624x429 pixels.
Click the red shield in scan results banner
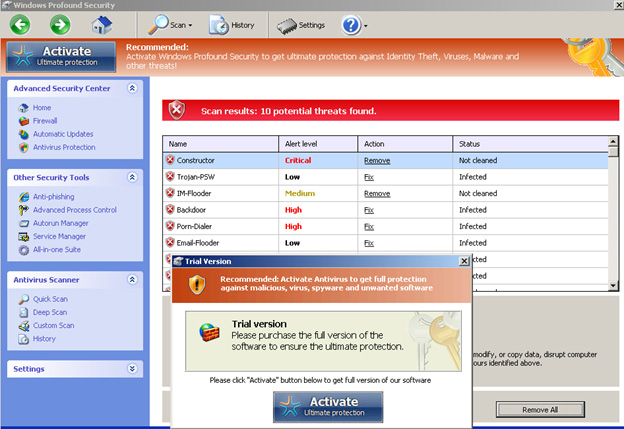pos(177,110)
